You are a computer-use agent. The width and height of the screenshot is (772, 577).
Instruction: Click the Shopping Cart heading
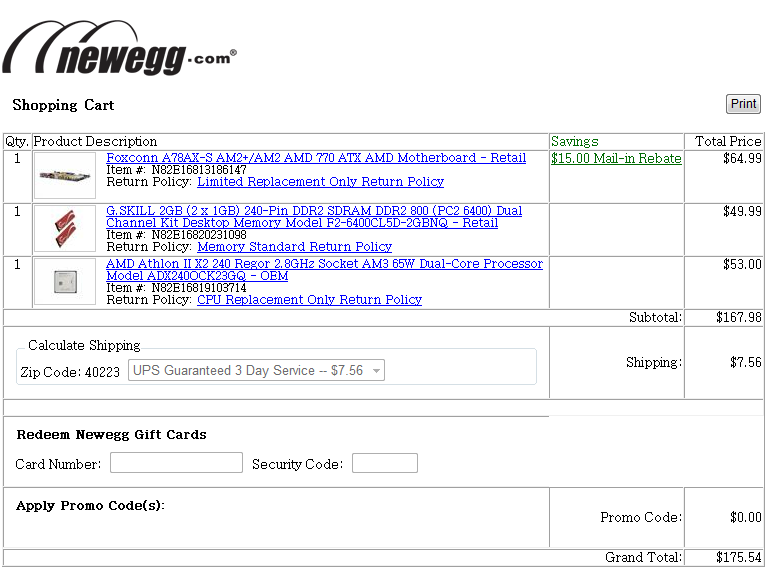[63, 105]
